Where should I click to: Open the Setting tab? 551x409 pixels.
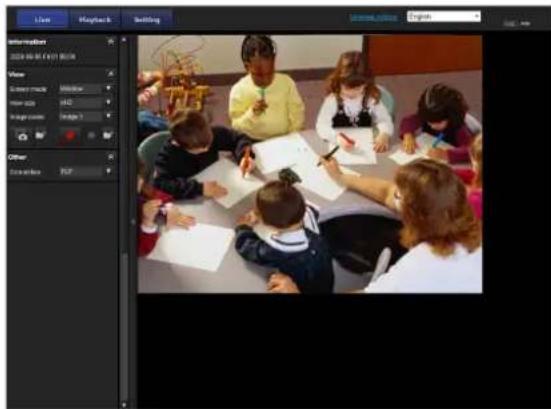click(147, 19)
